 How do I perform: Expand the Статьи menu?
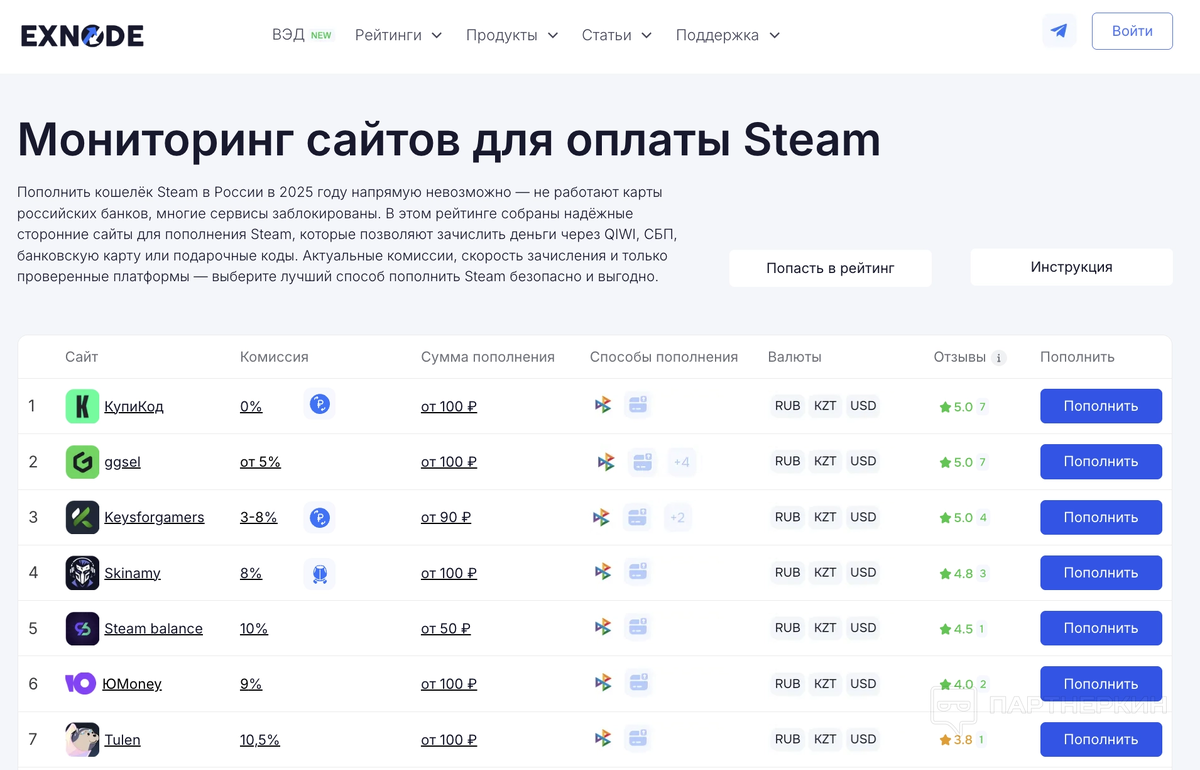tap(616, 35)
